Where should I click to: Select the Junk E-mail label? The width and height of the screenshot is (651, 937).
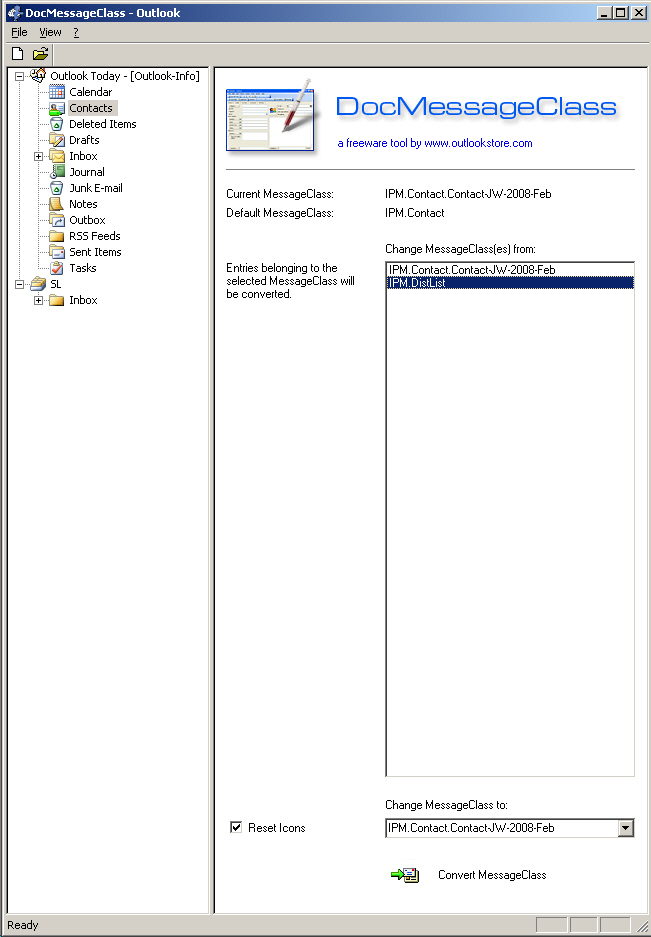pyautogui.click(x=96, y=188)
